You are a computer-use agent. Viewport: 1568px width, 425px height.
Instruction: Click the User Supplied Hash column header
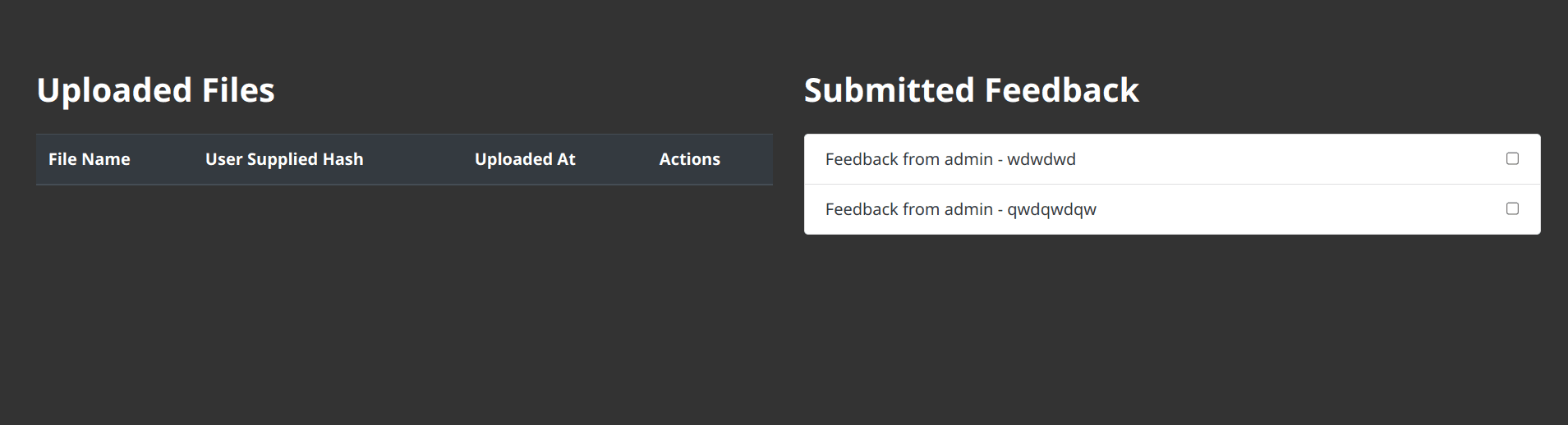pyautogui.click(x=283, y=159)
